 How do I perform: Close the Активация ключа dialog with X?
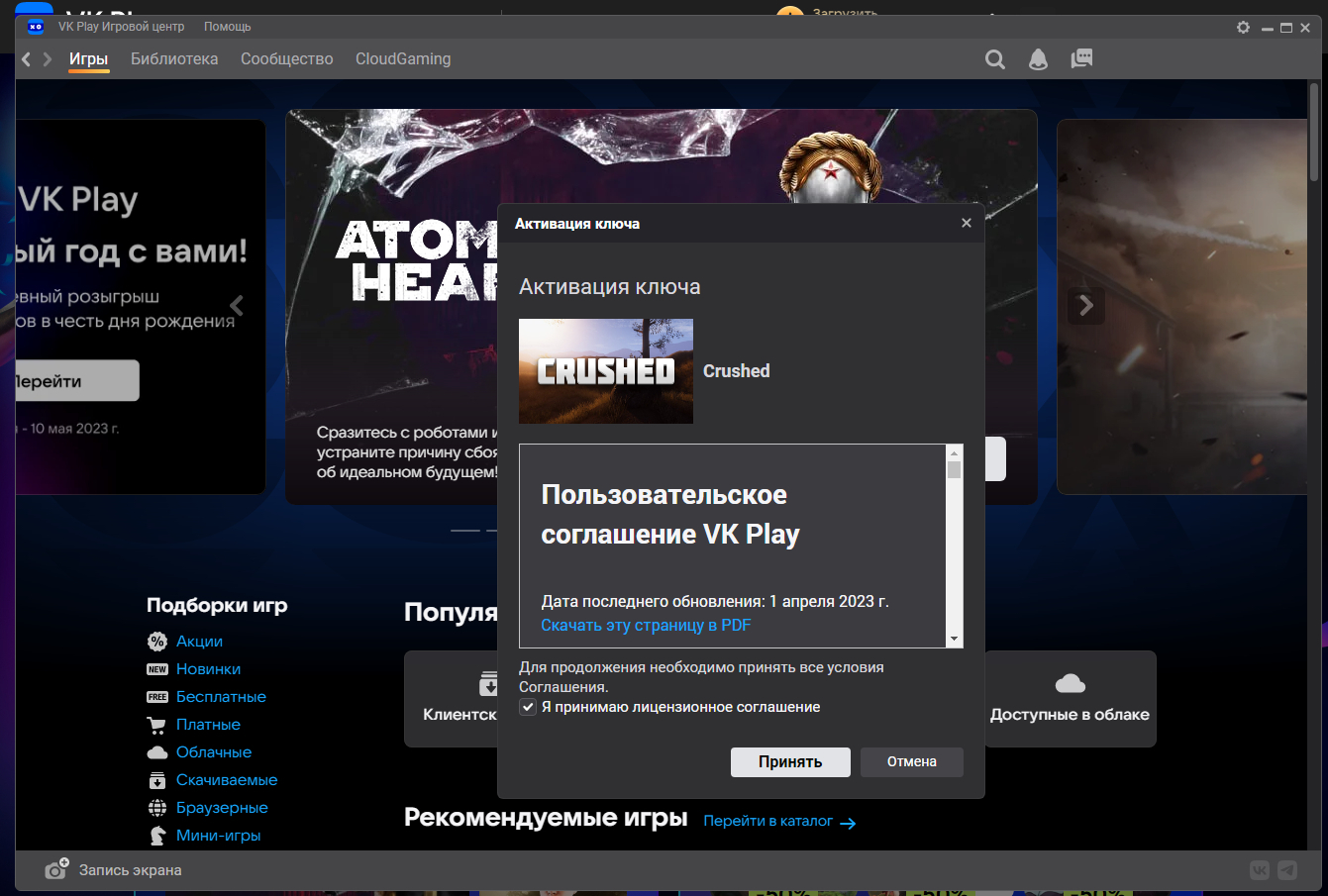click(x=967, y=223)
